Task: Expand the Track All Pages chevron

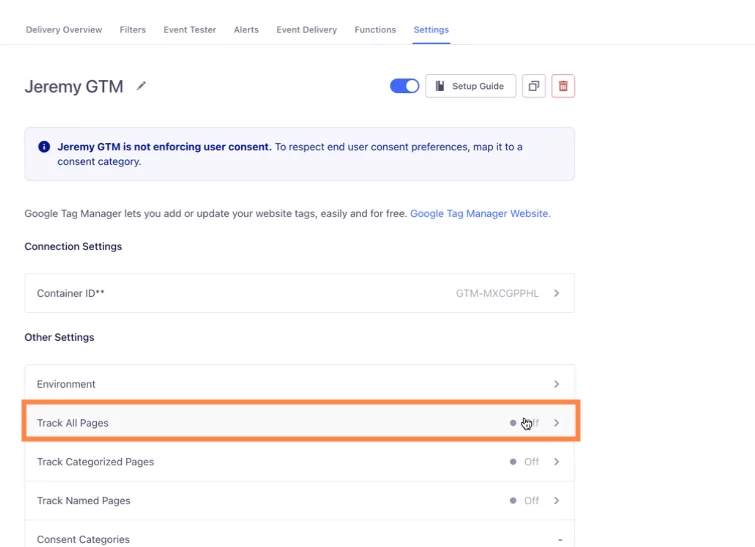Action: [556, 423]
